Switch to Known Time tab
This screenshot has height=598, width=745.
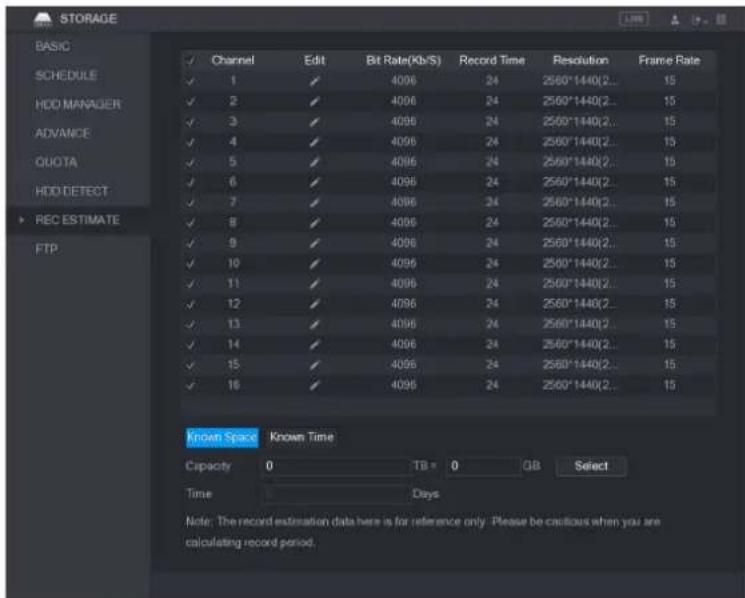302,437
